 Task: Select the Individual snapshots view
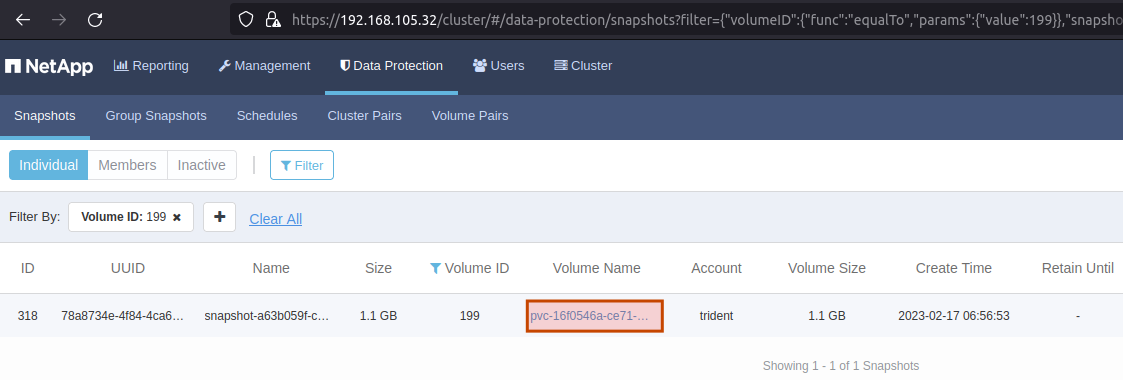pyautogui.click(x=49, y=165)
